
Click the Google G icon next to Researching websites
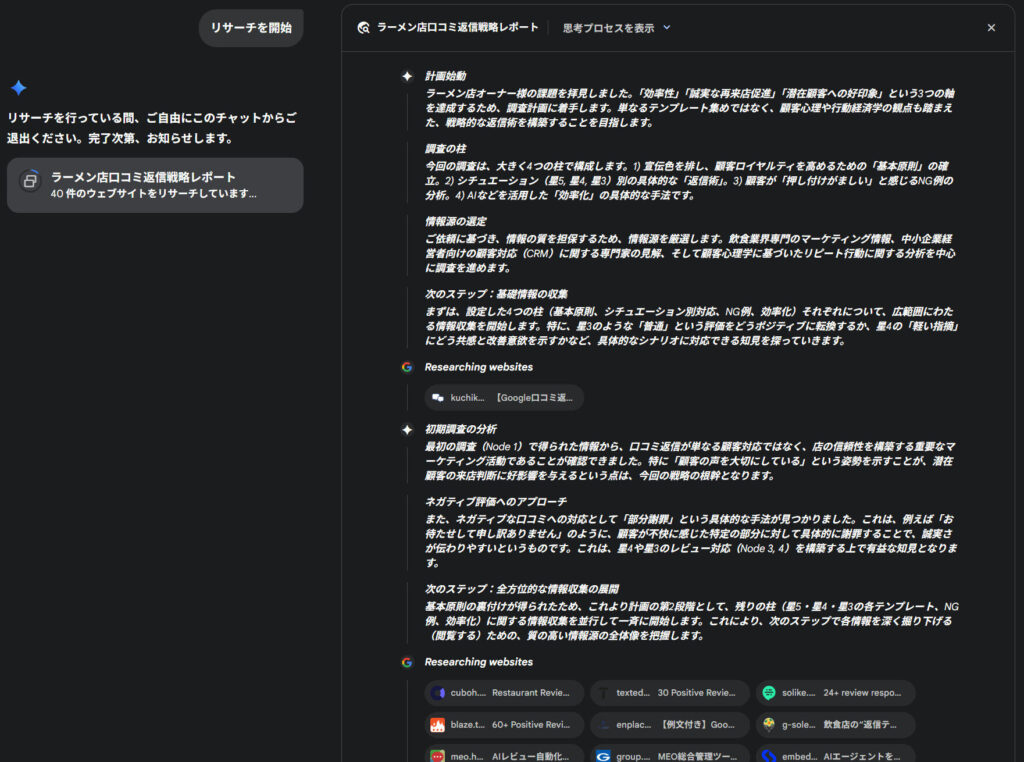pyautogui.click(x=406, y=367)
